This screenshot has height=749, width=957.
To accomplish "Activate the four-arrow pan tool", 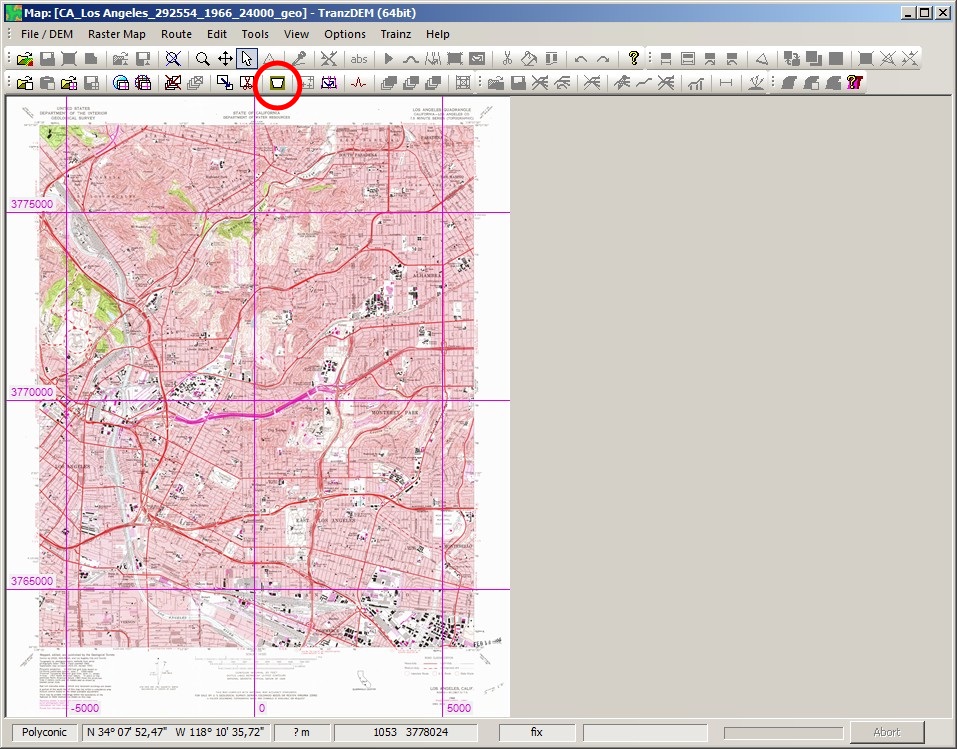I will 225,59.
